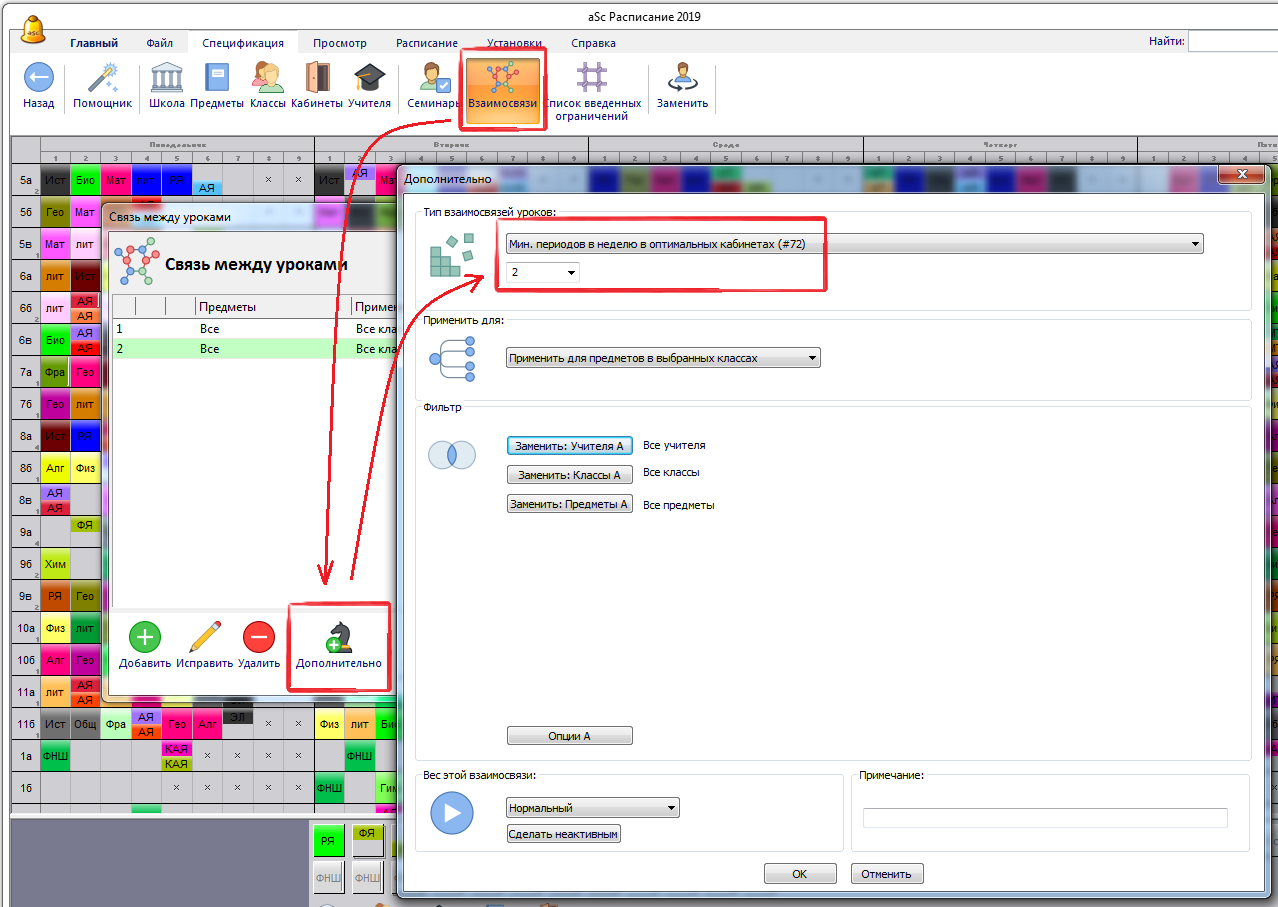Click the Сделать неактивным button

point(564,834)
